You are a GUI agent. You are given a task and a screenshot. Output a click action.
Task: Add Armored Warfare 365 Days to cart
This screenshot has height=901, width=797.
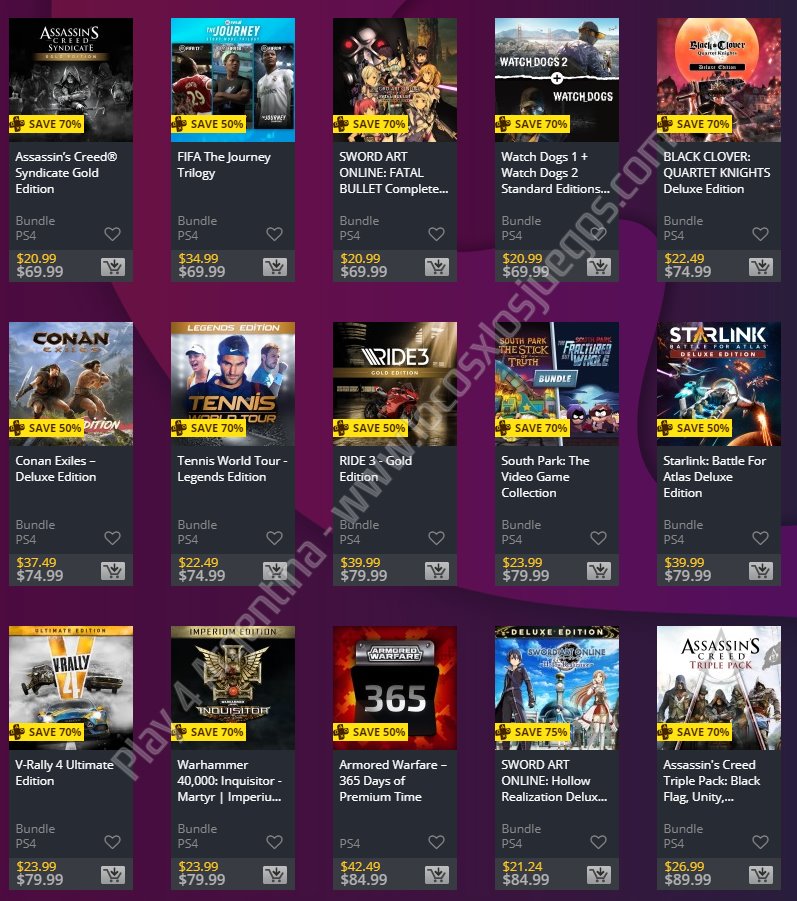[x=437, y=875]
